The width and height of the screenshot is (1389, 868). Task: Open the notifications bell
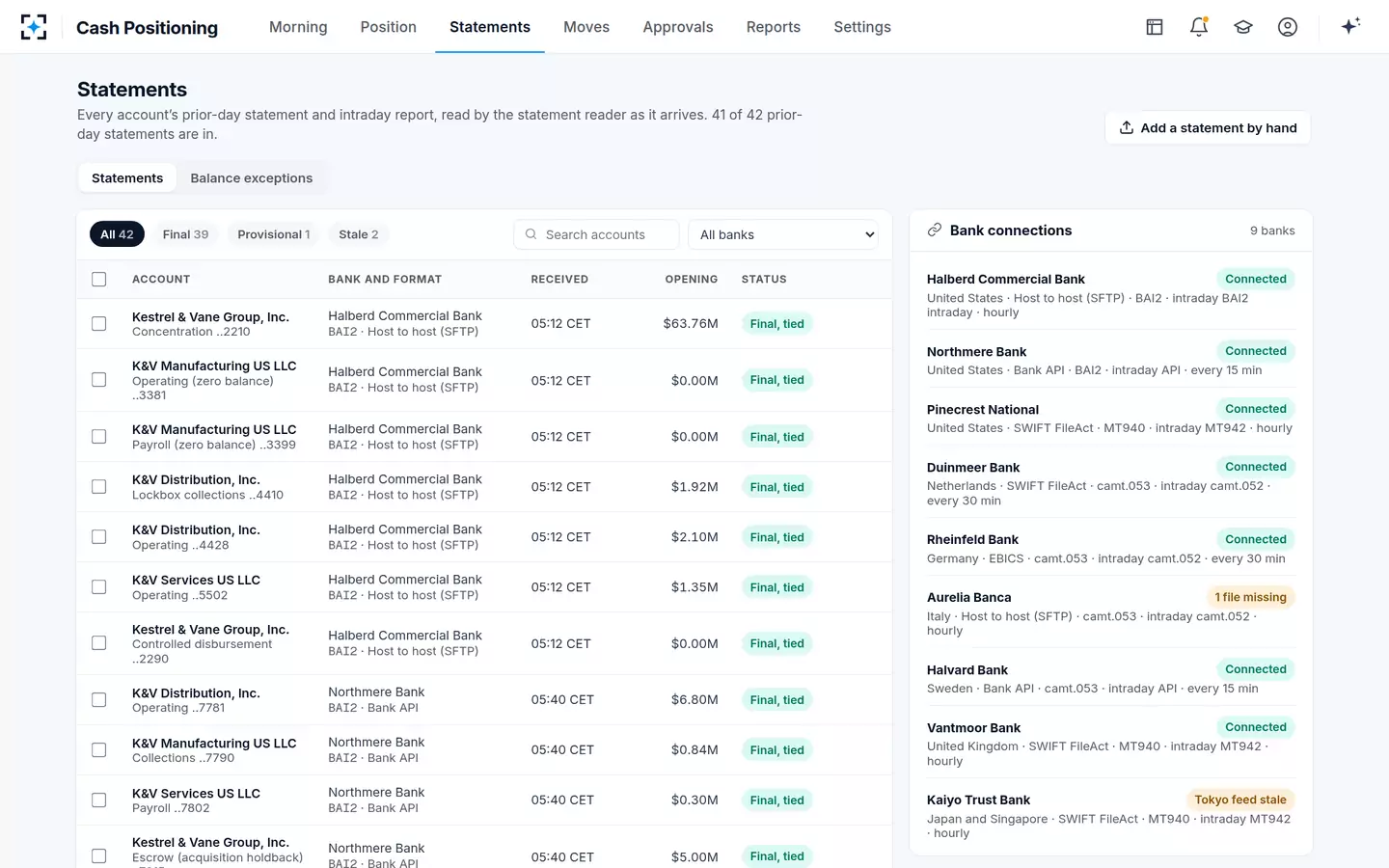click(x=1199, y=27)
